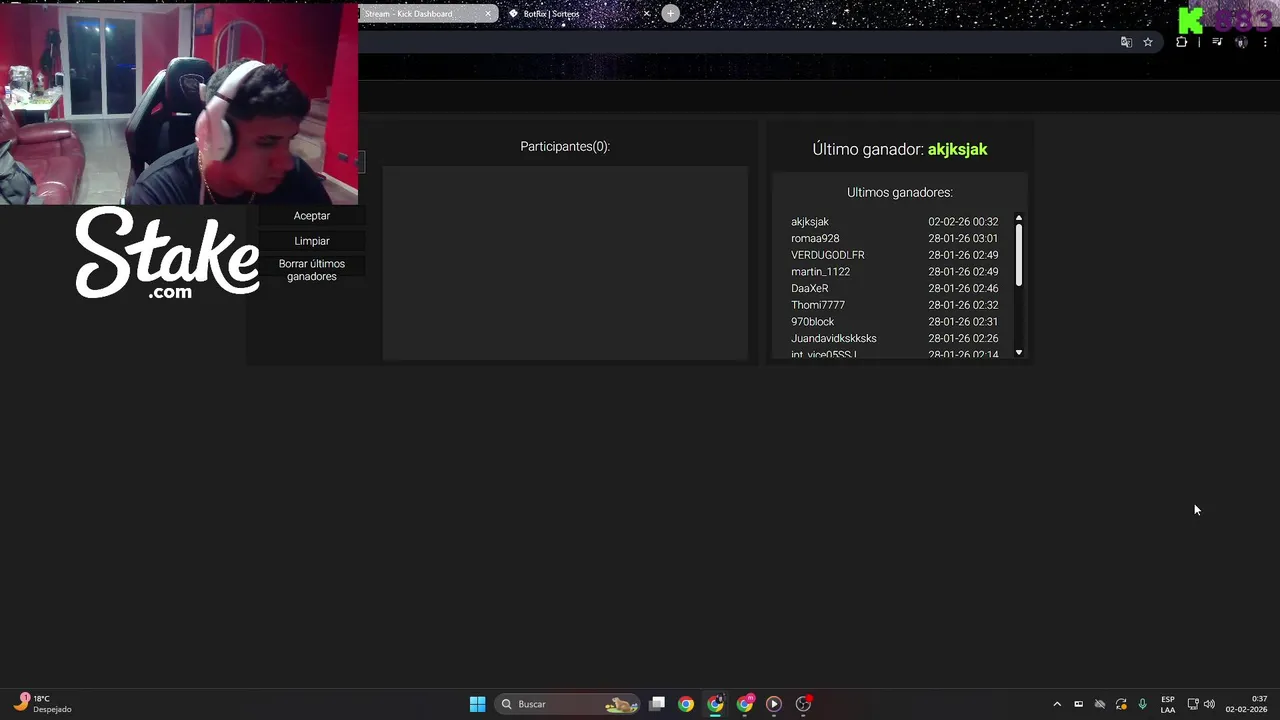Click the taskbar Buscar search box
This screenshot has width=1280, height=720.
click(568, 704)
